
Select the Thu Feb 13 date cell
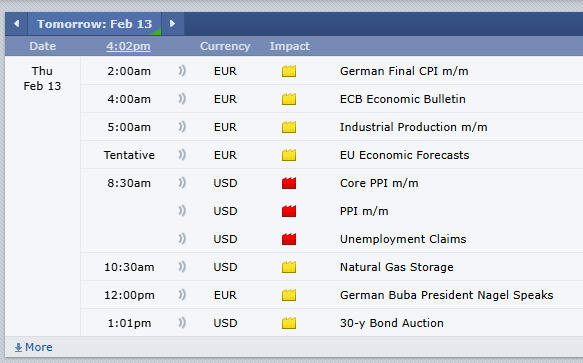pyautogui.click(x=42, y=78)
